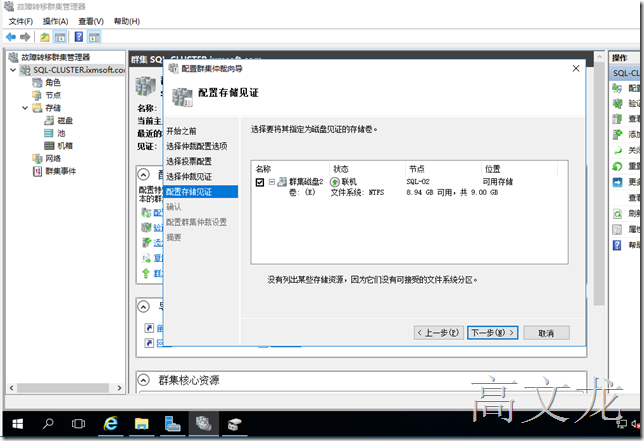Click the horizontal scrollbar in tree pane
Screen dimensions: 644x441
[63, 388]
